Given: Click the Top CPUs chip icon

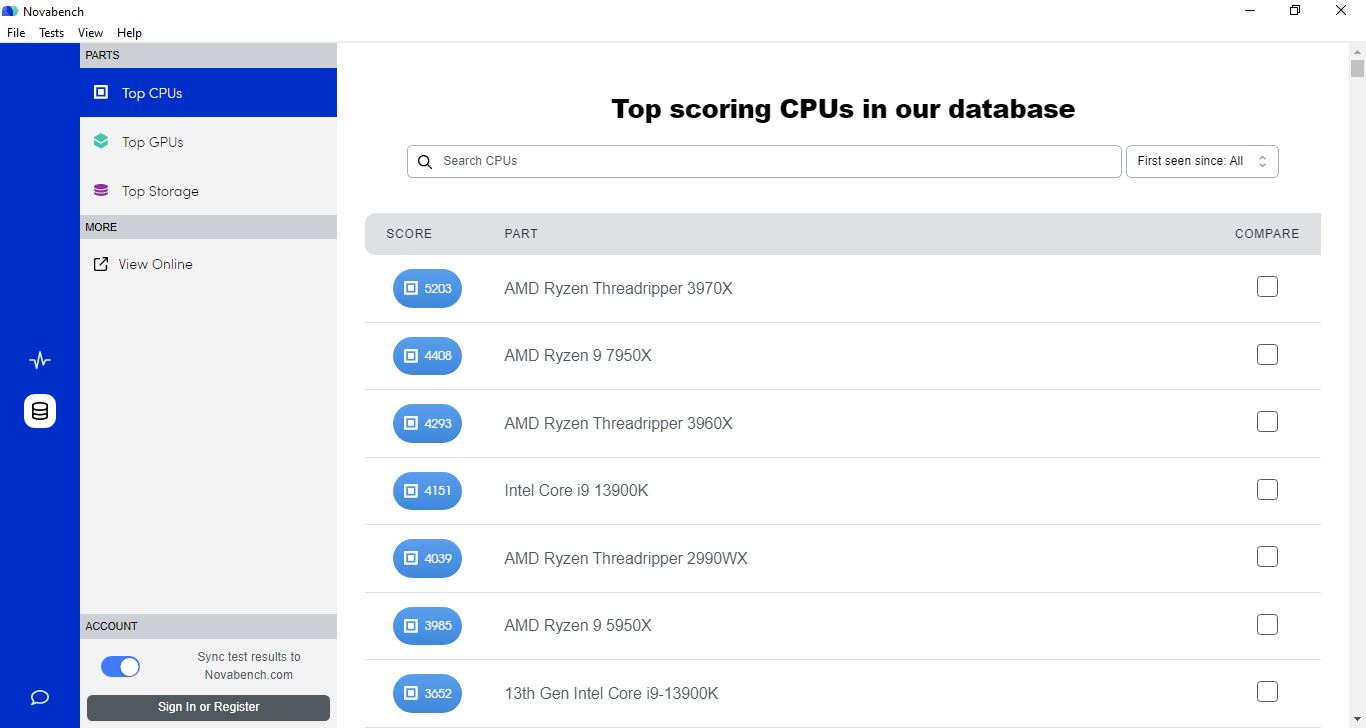Looking at the screenshot, I should pos(101,92).
